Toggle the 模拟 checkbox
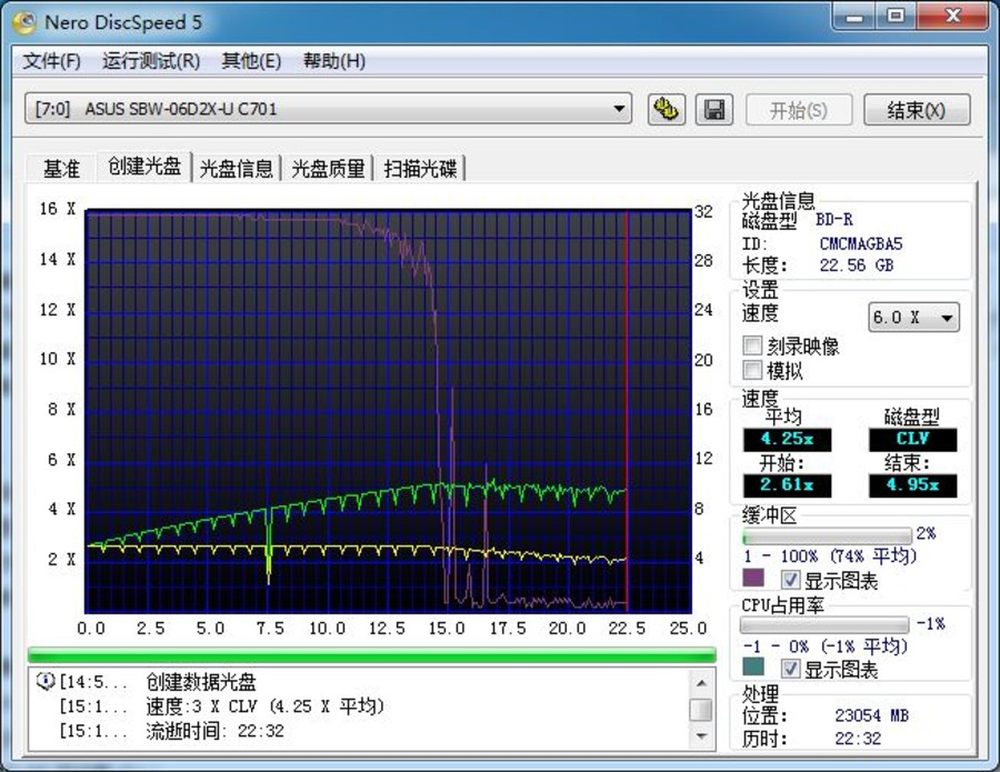Screen dimensions: 1000x772 coord(753,370)
